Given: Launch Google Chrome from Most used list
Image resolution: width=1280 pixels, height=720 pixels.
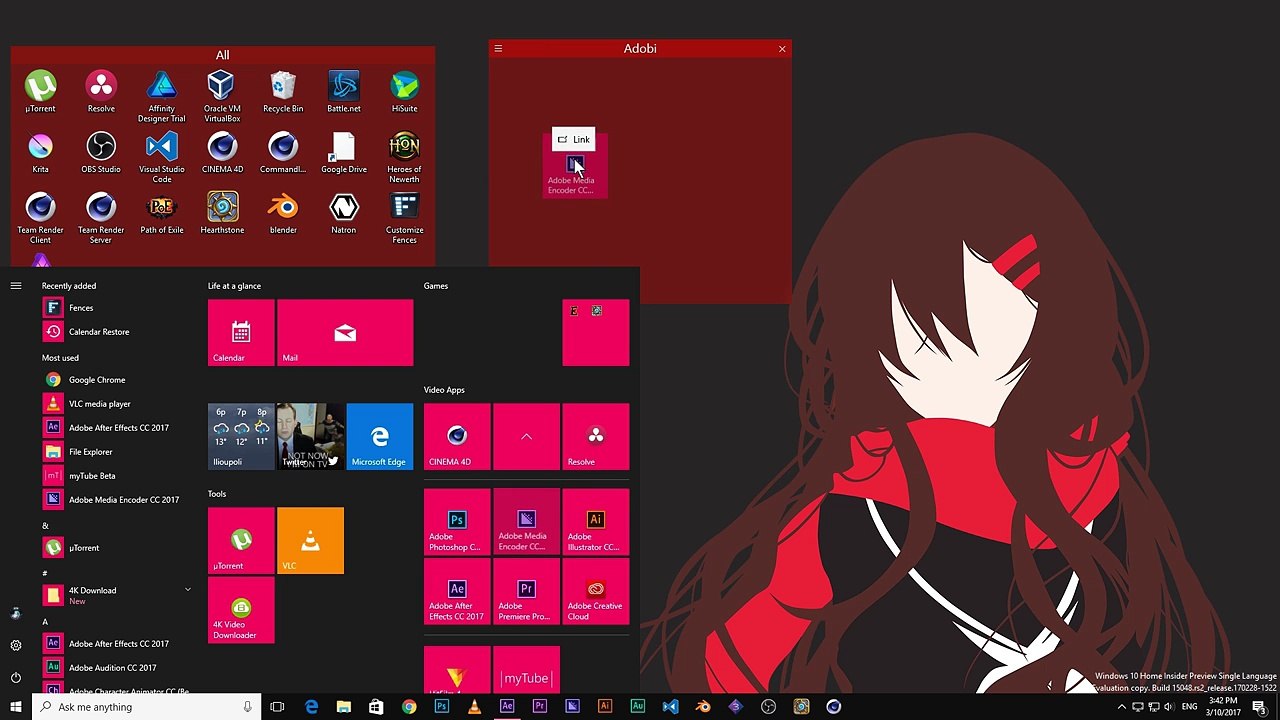Looking at the screenshot, I should pos(116,380).
